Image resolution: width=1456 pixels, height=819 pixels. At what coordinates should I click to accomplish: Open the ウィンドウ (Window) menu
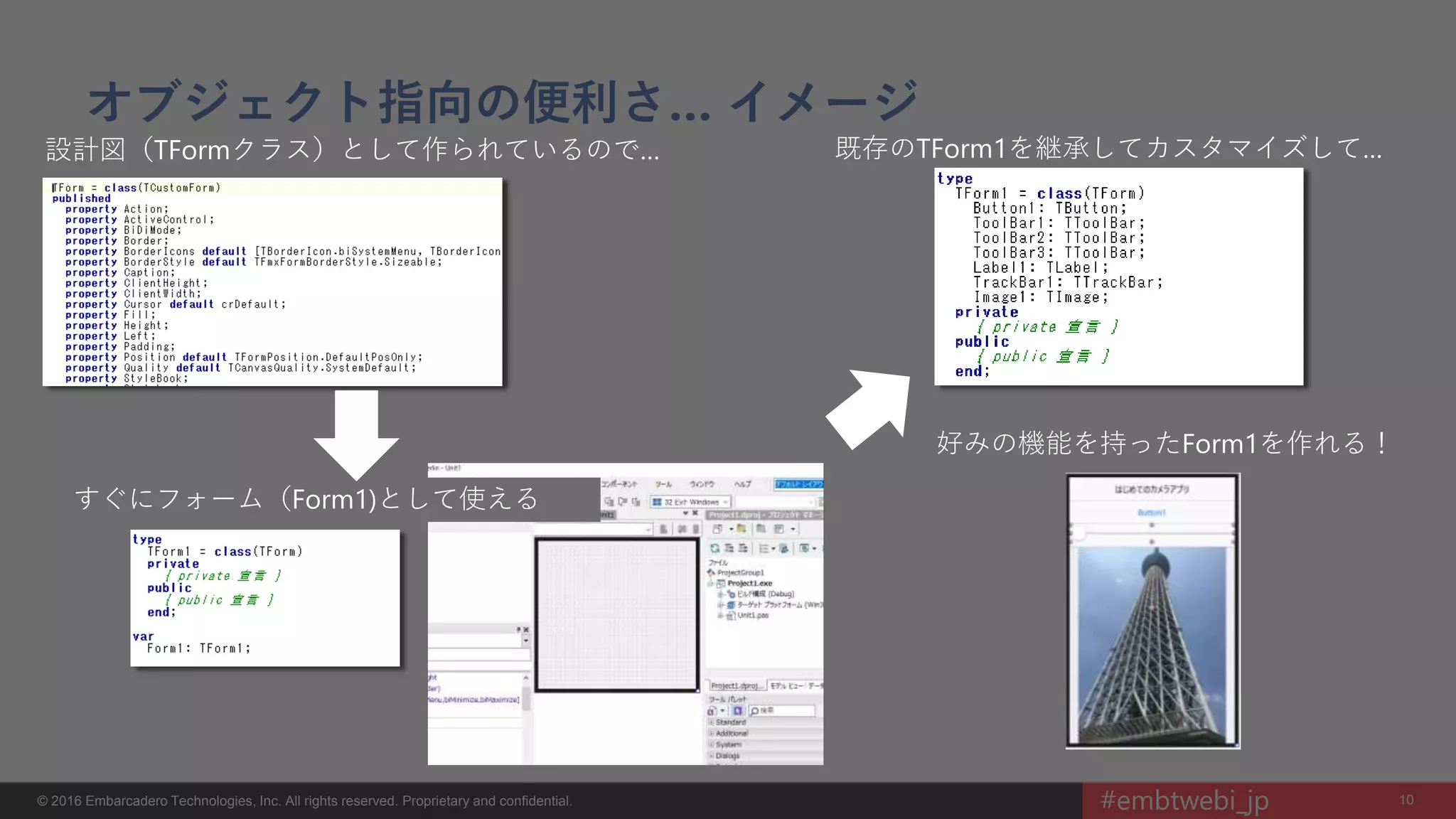point(701,484)
